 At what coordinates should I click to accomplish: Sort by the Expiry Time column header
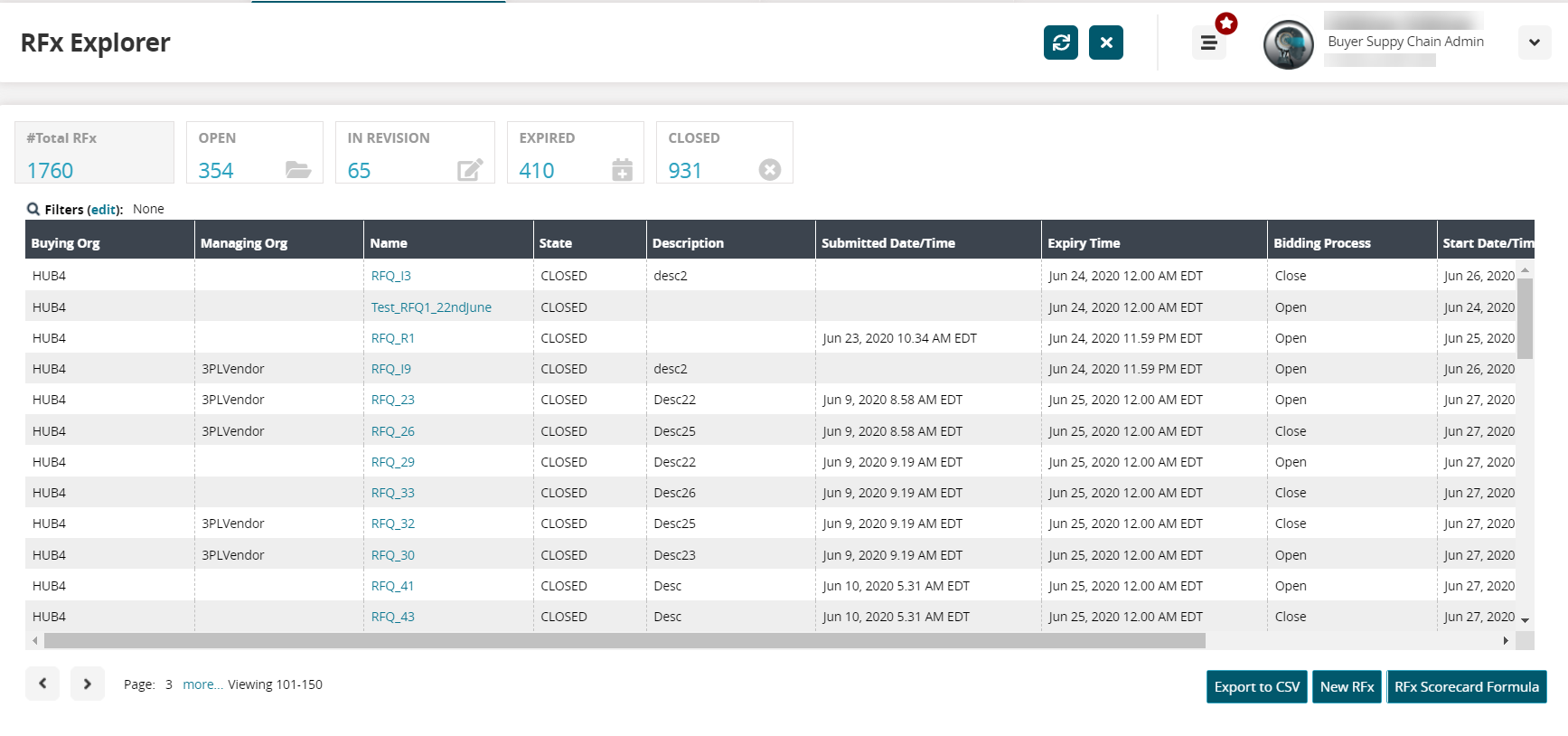[x=1084, y=243]
